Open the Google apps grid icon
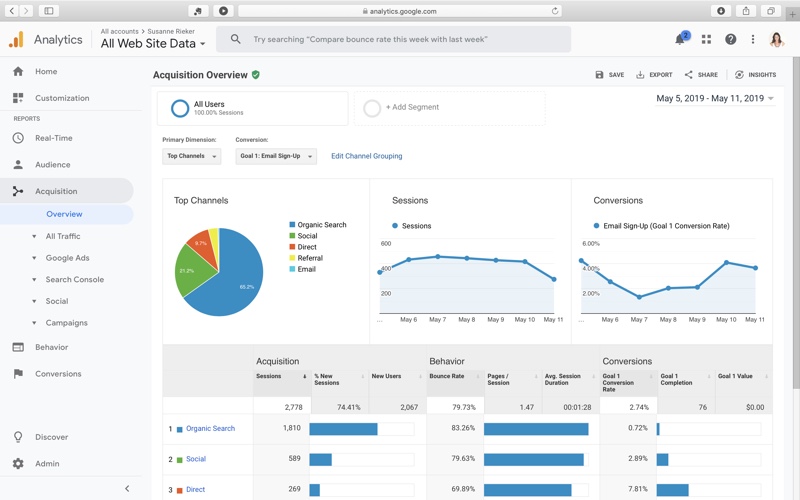800x500 pixels. click(x=706, y=40)
